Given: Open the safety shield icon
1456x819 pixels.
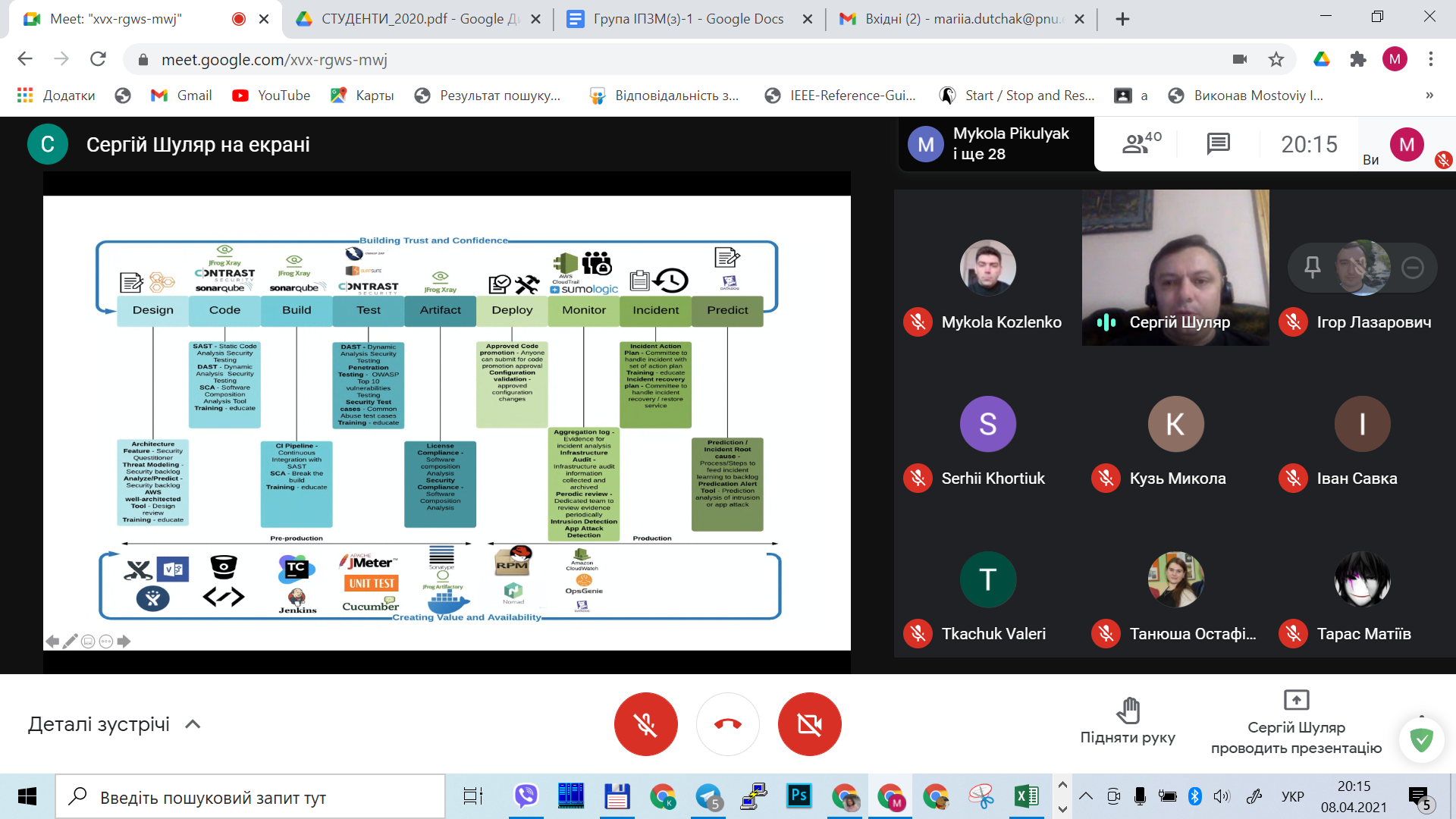Looking at the screenshot, I should [x=1421, y=739].
